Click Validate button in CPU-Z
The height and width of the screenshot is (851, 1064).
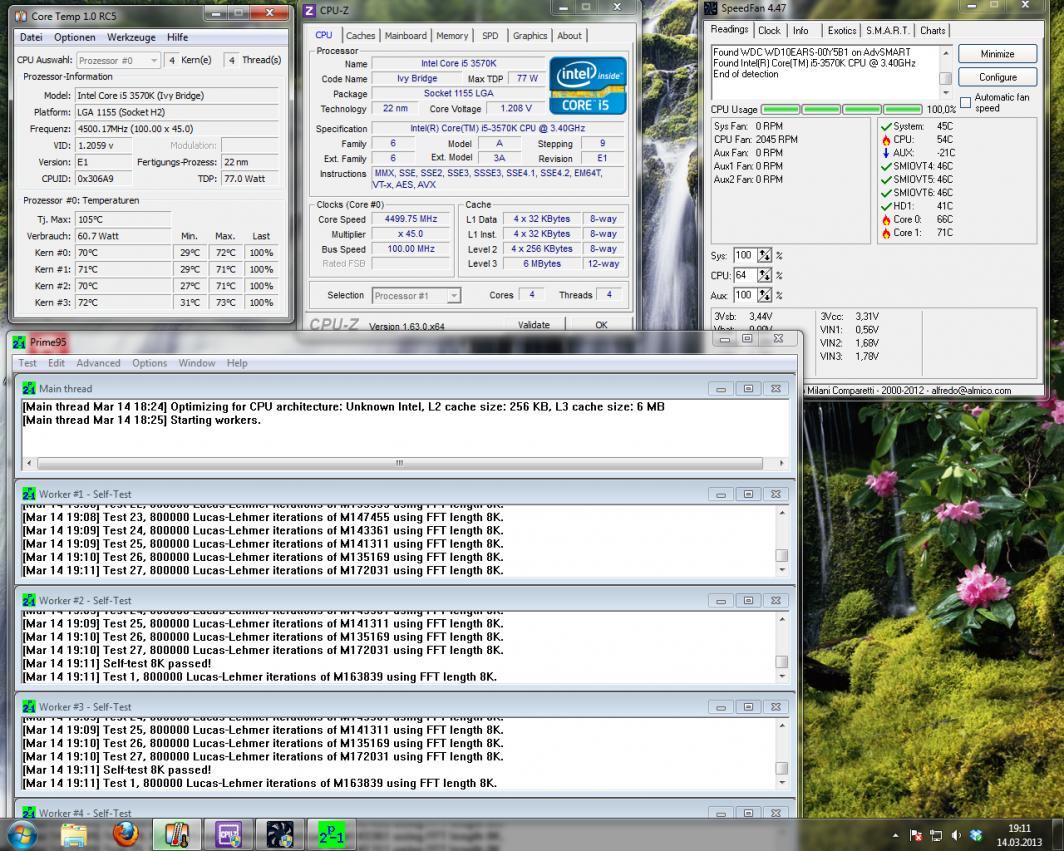[x=534, y=324]
